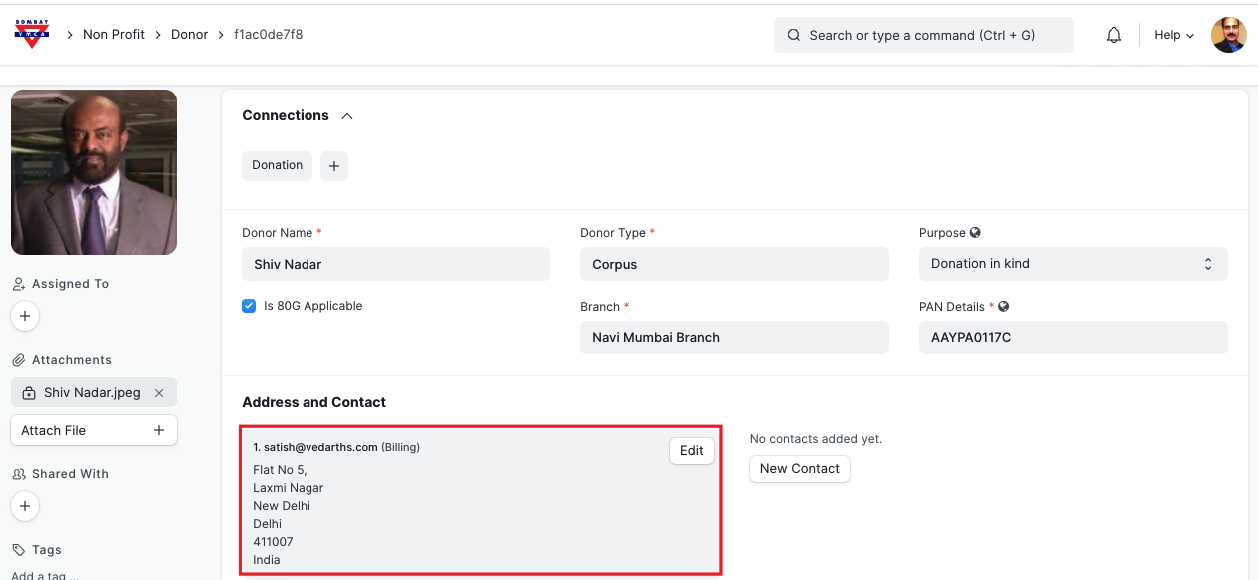Edit the billing address
The width and height of the screenshot is (1258, 580).
coord(691,451)
